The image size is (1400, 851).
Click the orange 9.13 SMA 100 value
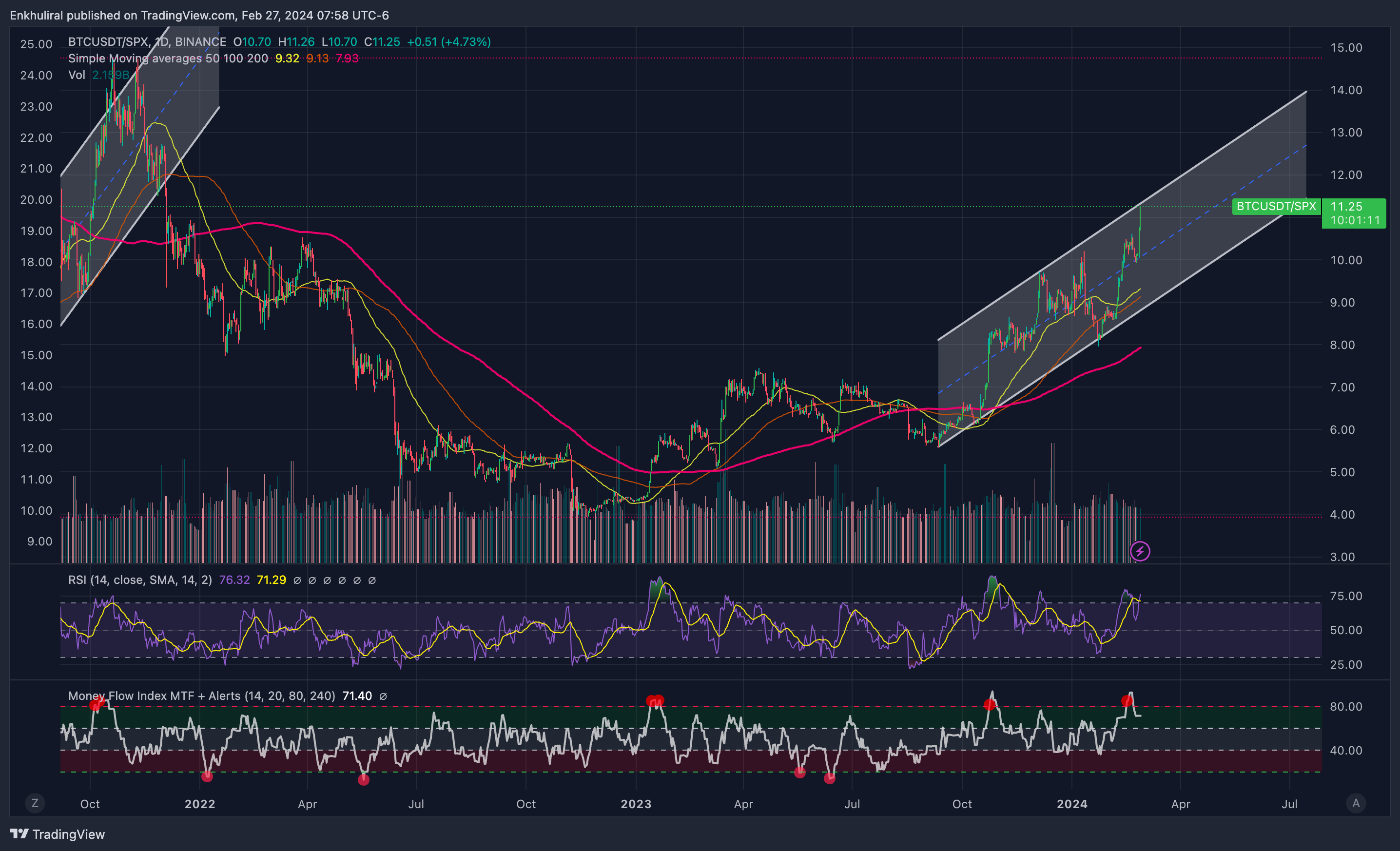click(317, 58)
